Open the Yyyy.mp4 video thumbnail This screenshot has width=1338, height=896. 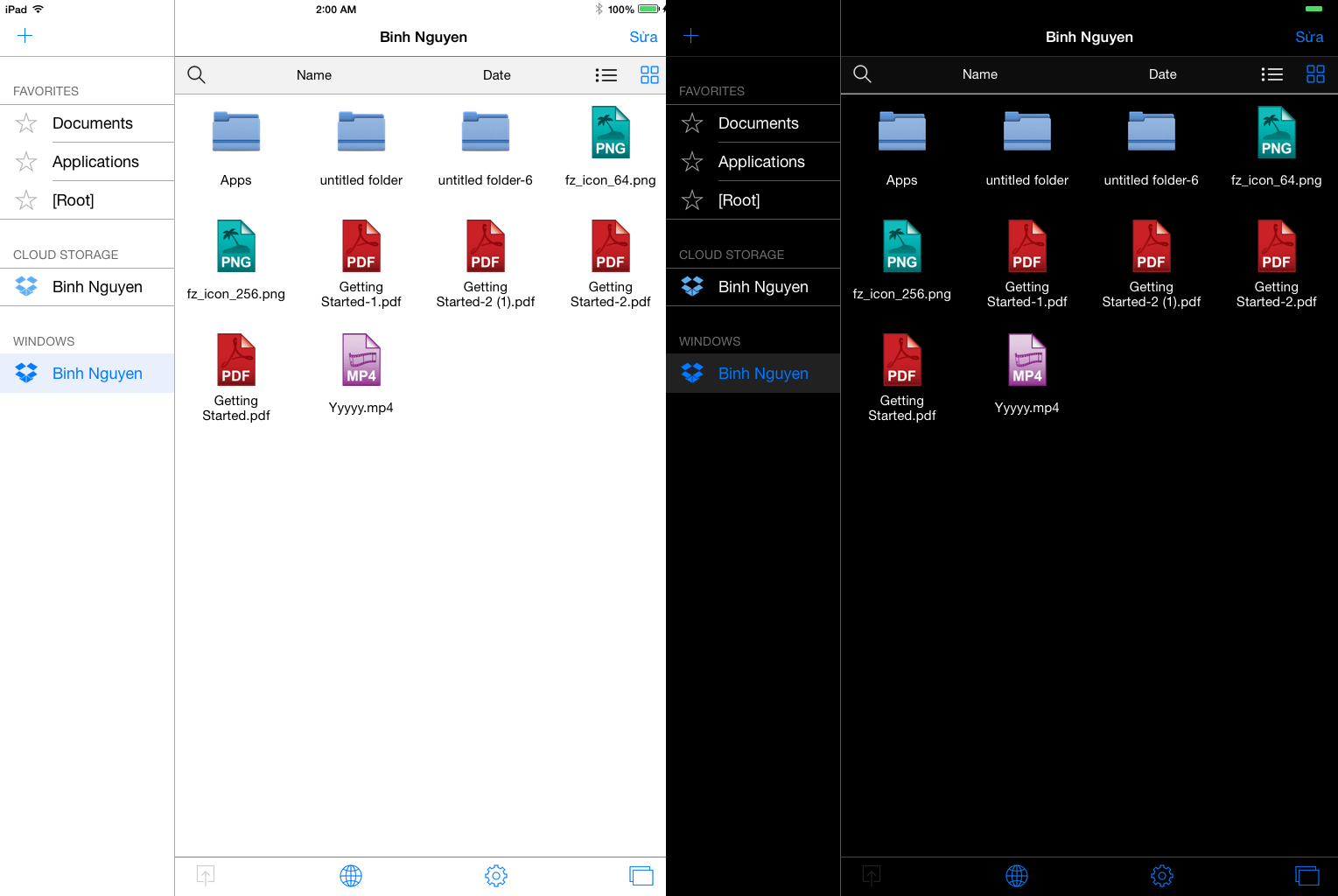point(361,359)
